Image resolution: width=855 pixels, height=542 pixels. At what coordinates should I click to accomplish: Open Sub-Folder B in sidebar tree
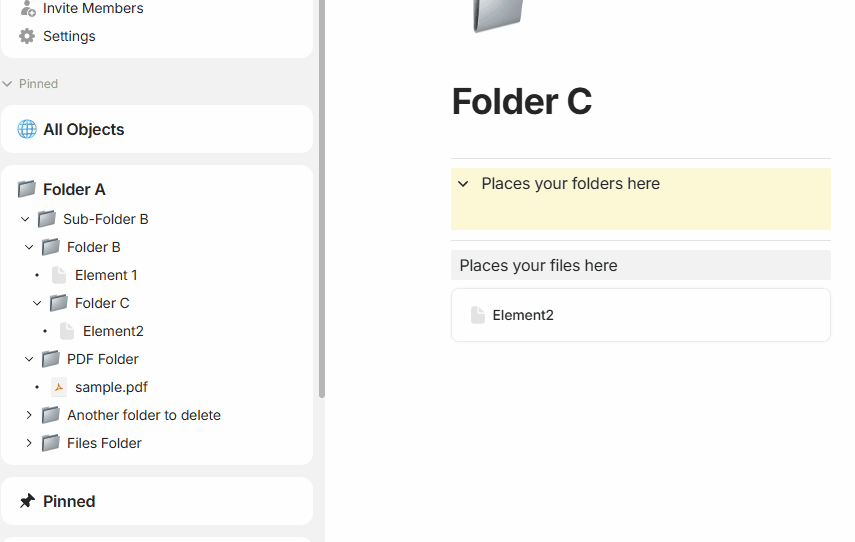tap(106, 219)
